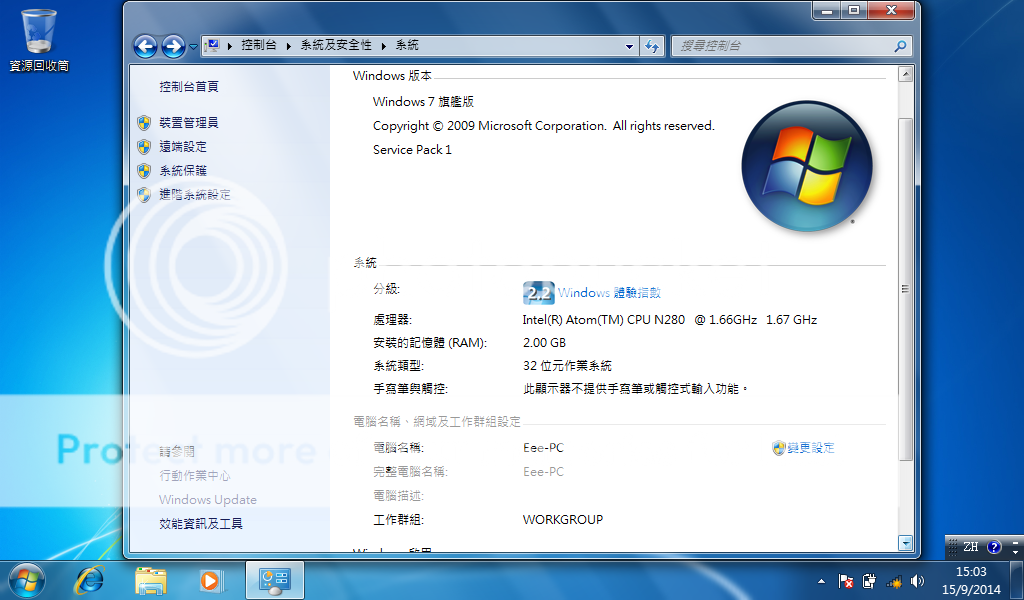Open 進階系統設定

pos(195,195)
